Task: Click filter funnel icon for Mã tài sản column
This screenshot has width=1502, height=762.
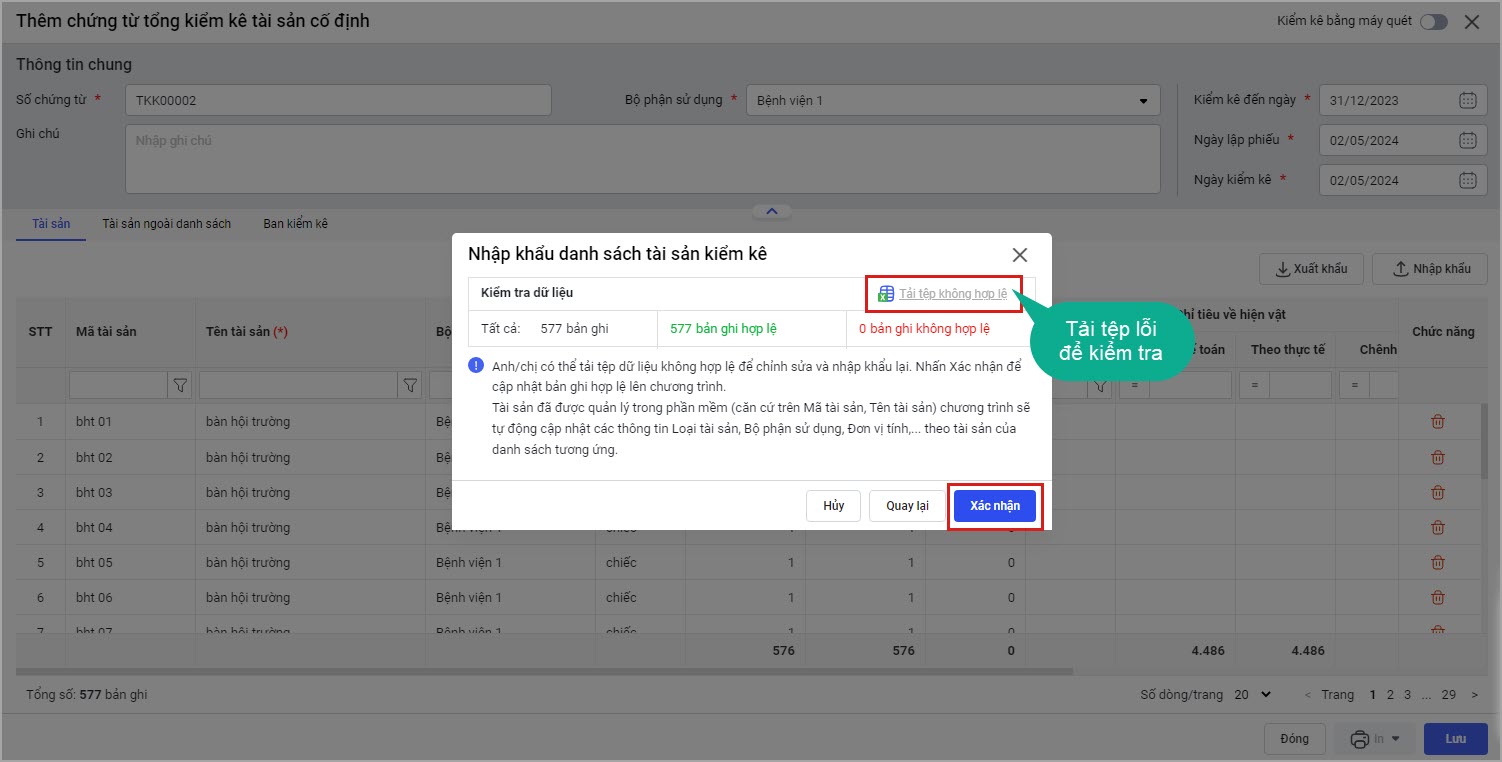Action: 180,385
